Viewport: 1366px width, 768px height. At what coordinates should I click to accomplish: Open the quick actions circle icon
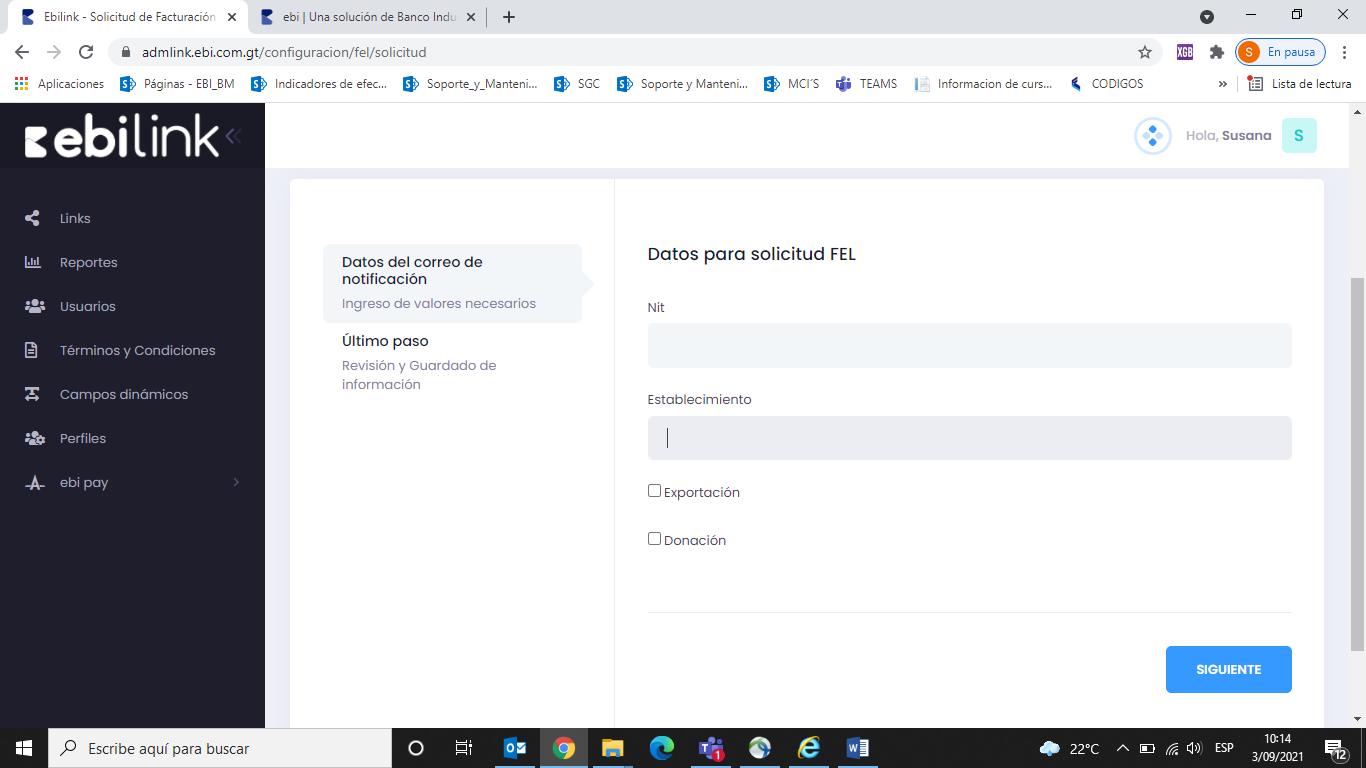(x=1152, y=136)
